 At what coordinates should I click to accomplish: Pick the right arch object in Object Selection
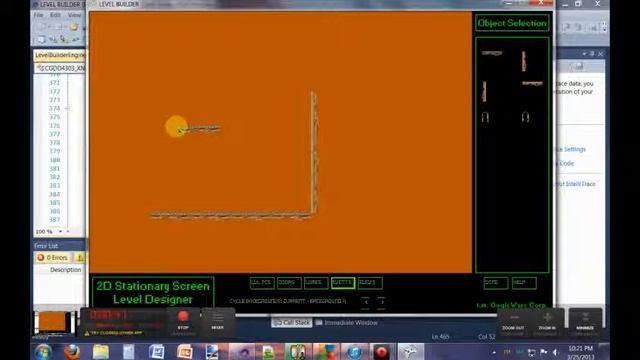(525, 118)
